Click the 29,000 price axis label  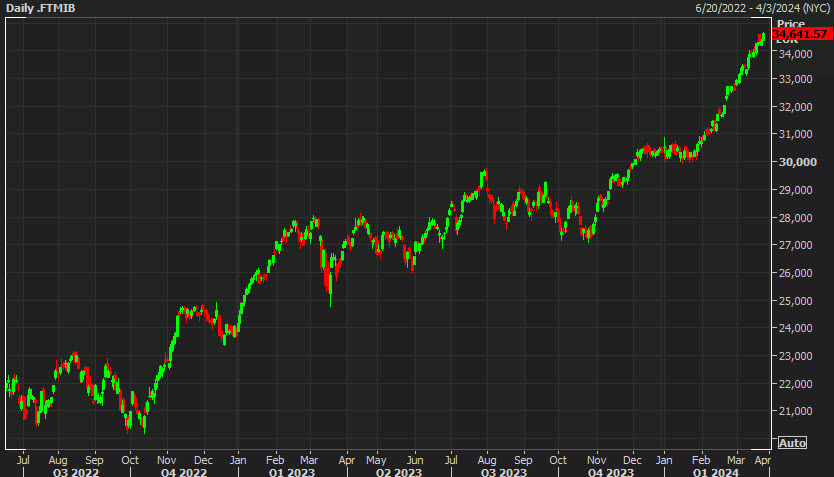pos(795,190)
